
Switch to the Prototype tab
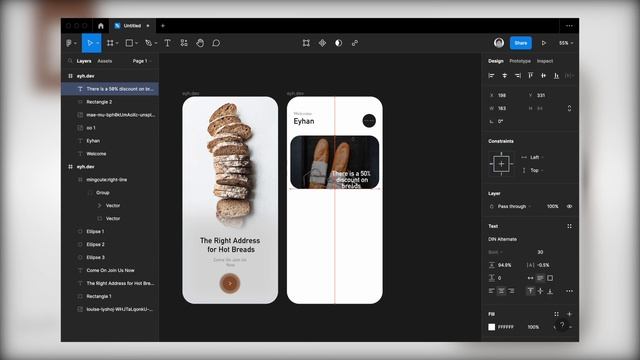tap(520, 61)
